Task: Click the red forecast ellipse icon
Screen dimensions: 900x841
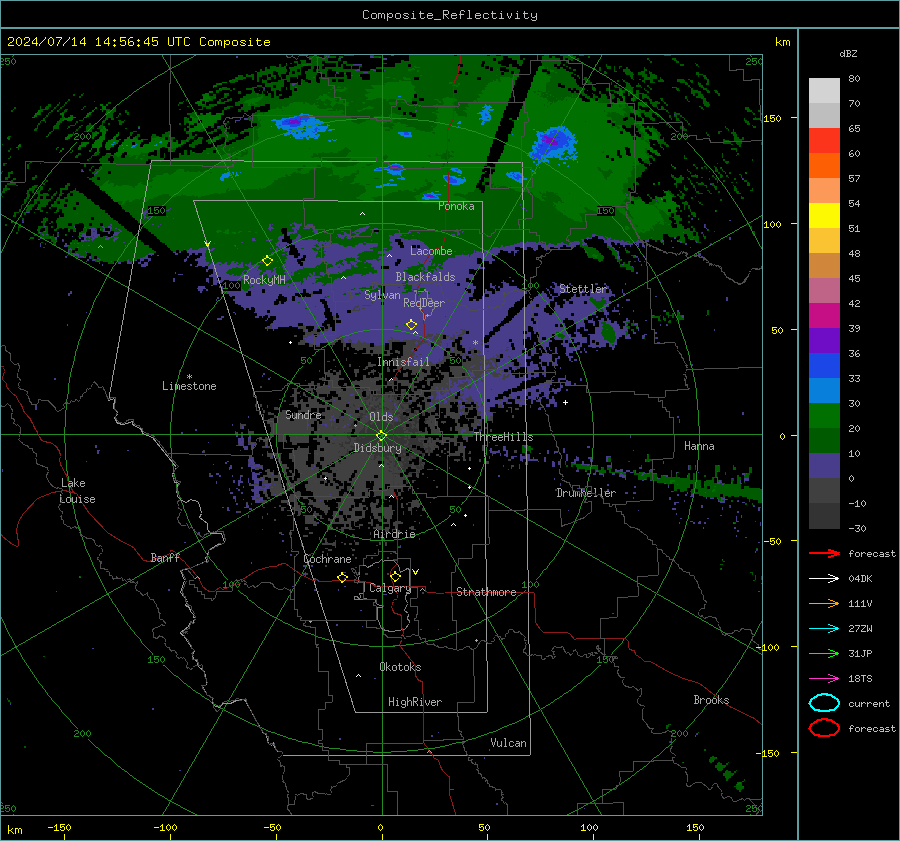Action: (824, 728)
